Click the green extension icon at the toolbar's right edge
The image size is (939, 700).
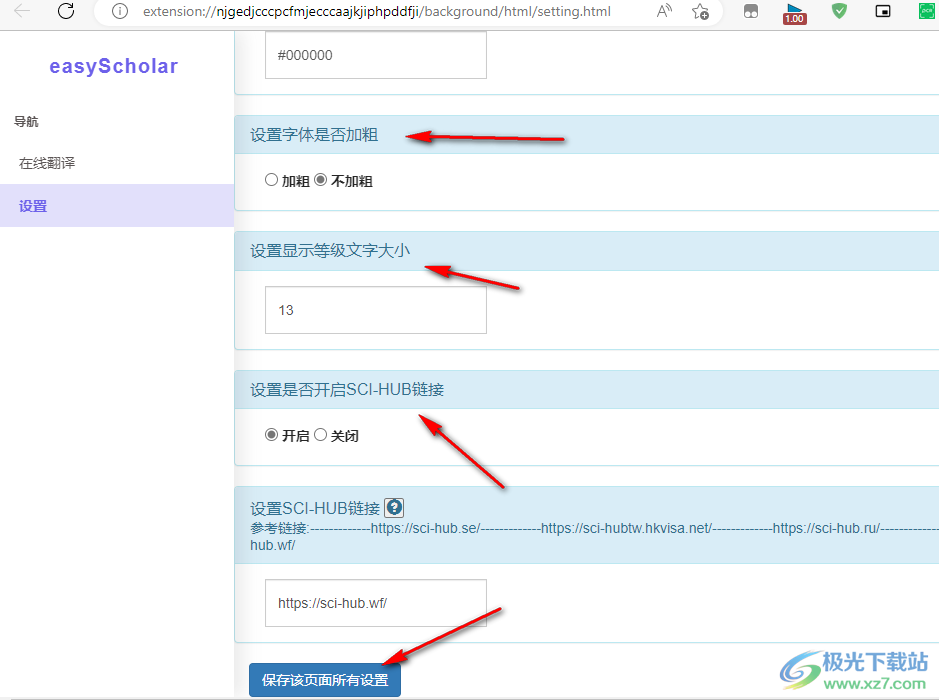pos(928,11)
